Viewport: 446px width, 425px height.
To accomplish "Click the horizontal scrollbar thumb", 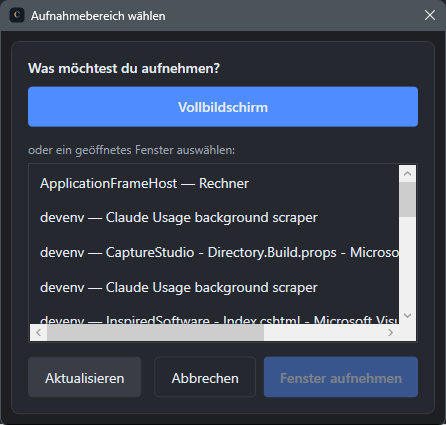I will pyautogui.click(x=155, y=332).
